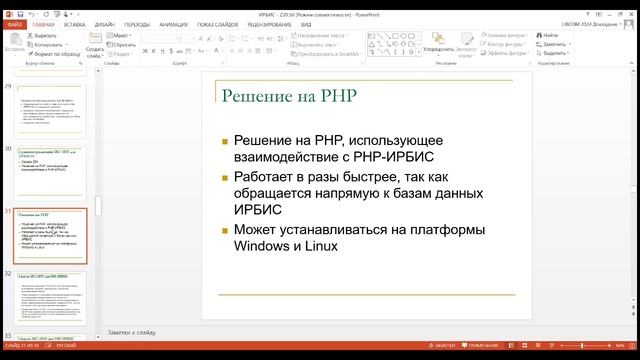This screenshot has width=640, height=360.
Task: Click the large Вставить paste icon
Action: [15, 40]
